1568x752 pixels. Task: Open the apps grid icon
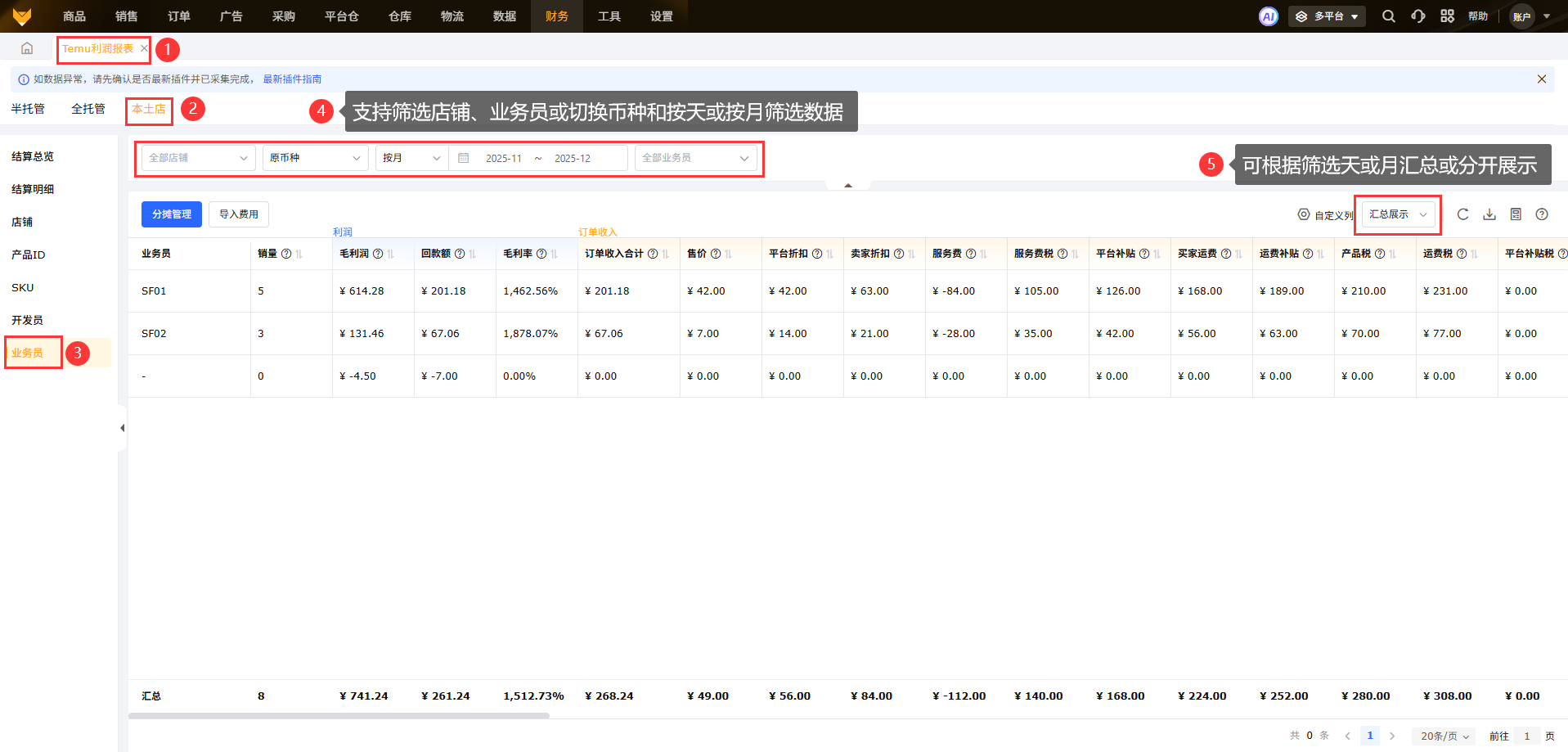(1447, 16)
